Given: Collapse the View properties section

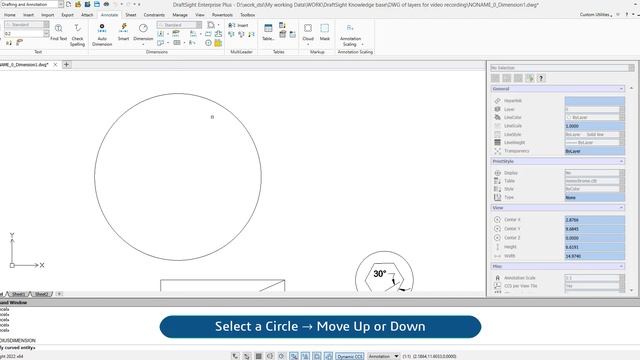Looking at the screenshot, I should (621, 208).
